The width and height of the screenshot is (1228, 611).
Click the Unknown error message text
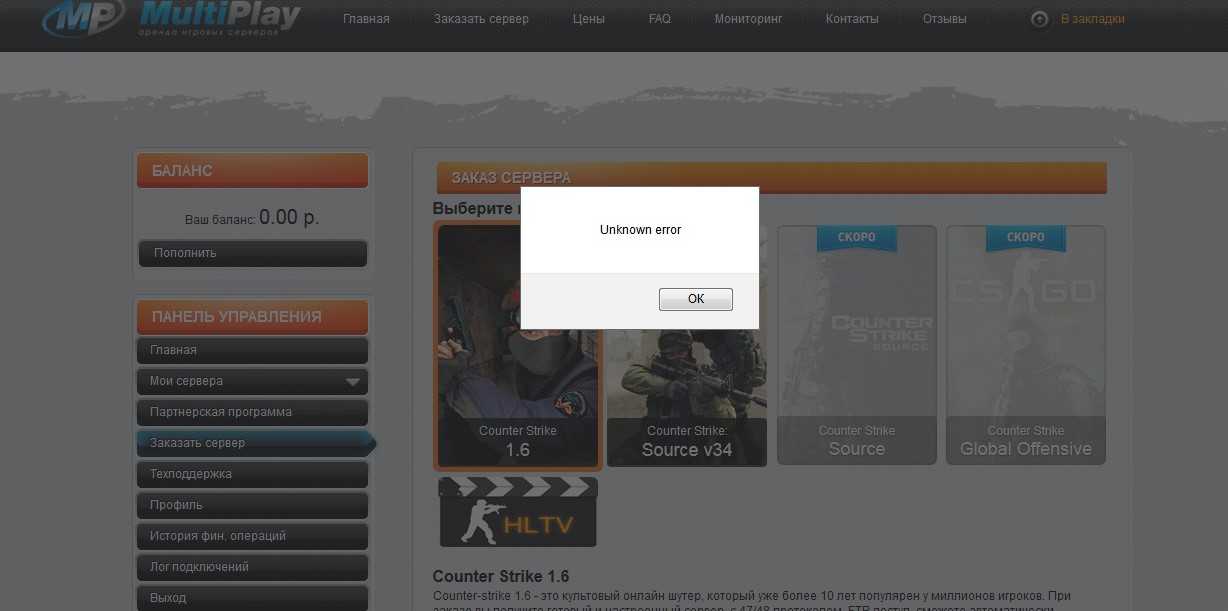640,230
